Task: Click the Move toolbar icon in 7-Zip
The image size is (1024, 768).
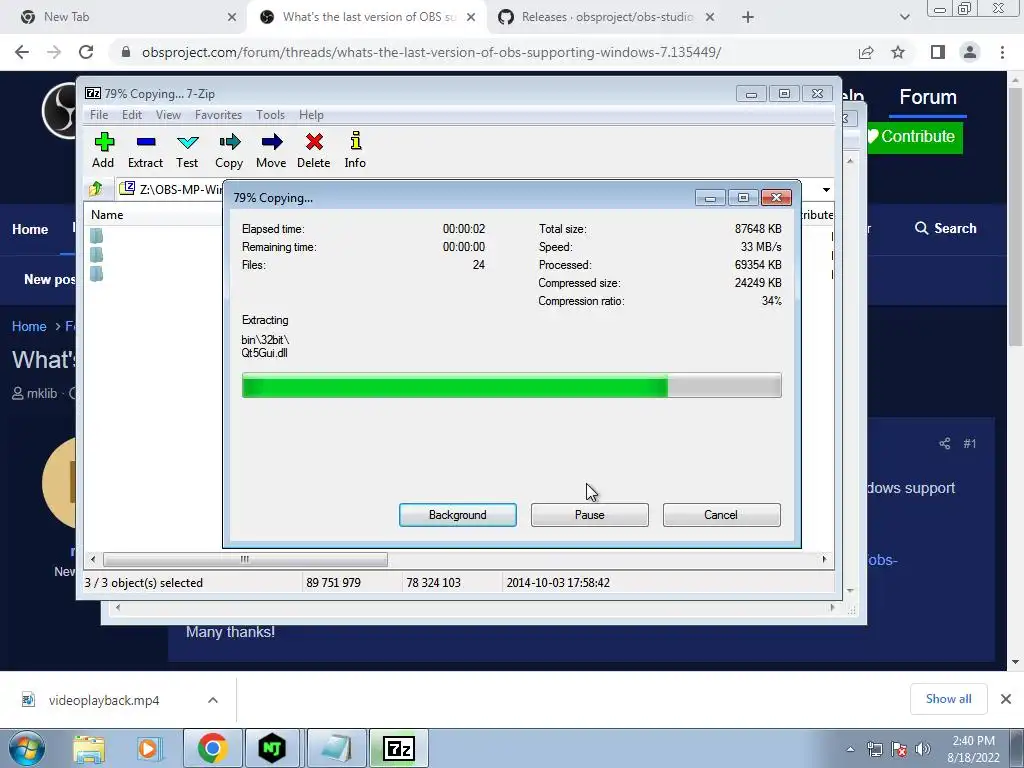Action: click(x=271, y=150)
